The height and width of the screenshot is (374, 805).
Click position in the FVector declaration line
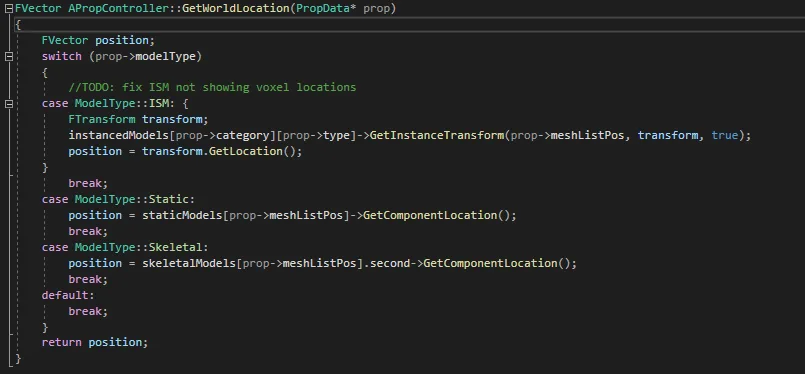(122, 40)
